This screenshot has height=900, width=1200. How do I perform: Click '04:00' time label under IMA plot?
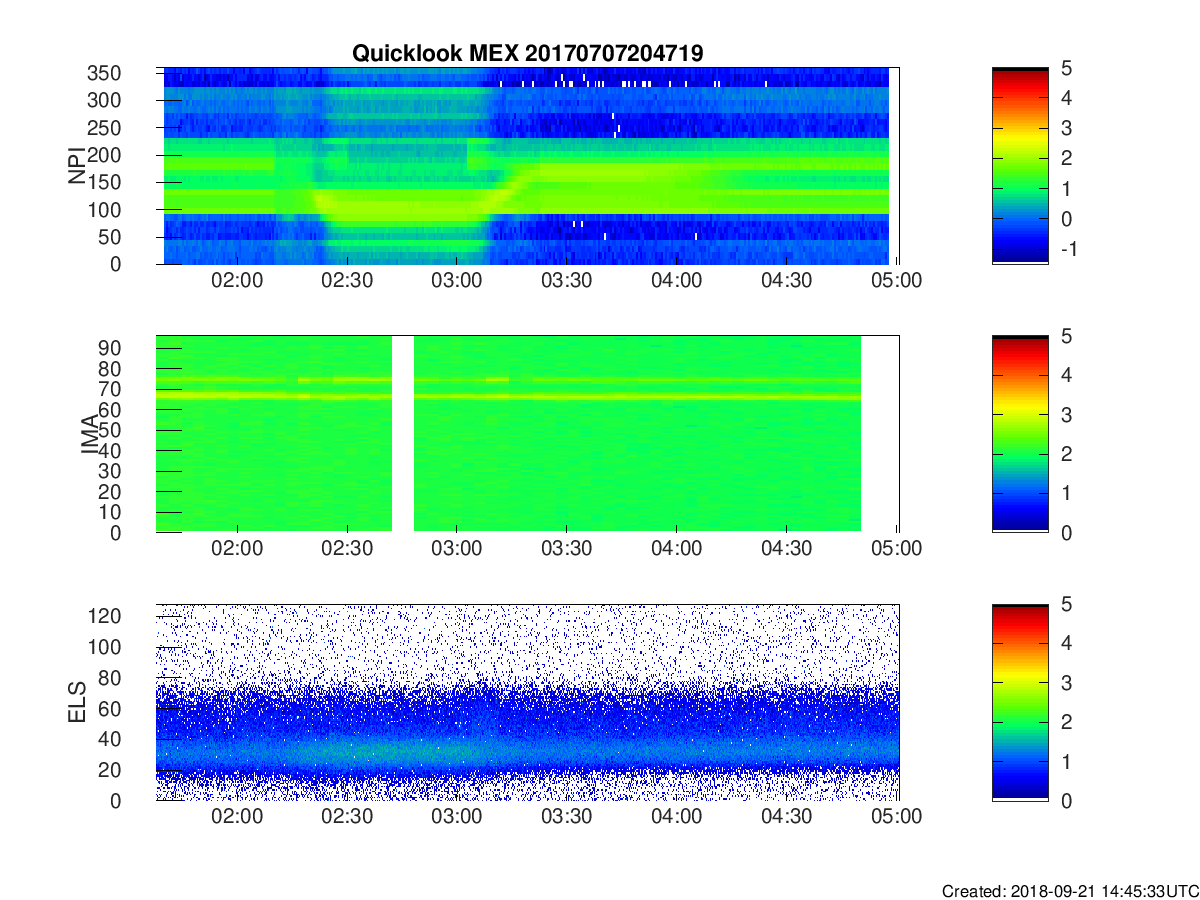click(677, 549)
